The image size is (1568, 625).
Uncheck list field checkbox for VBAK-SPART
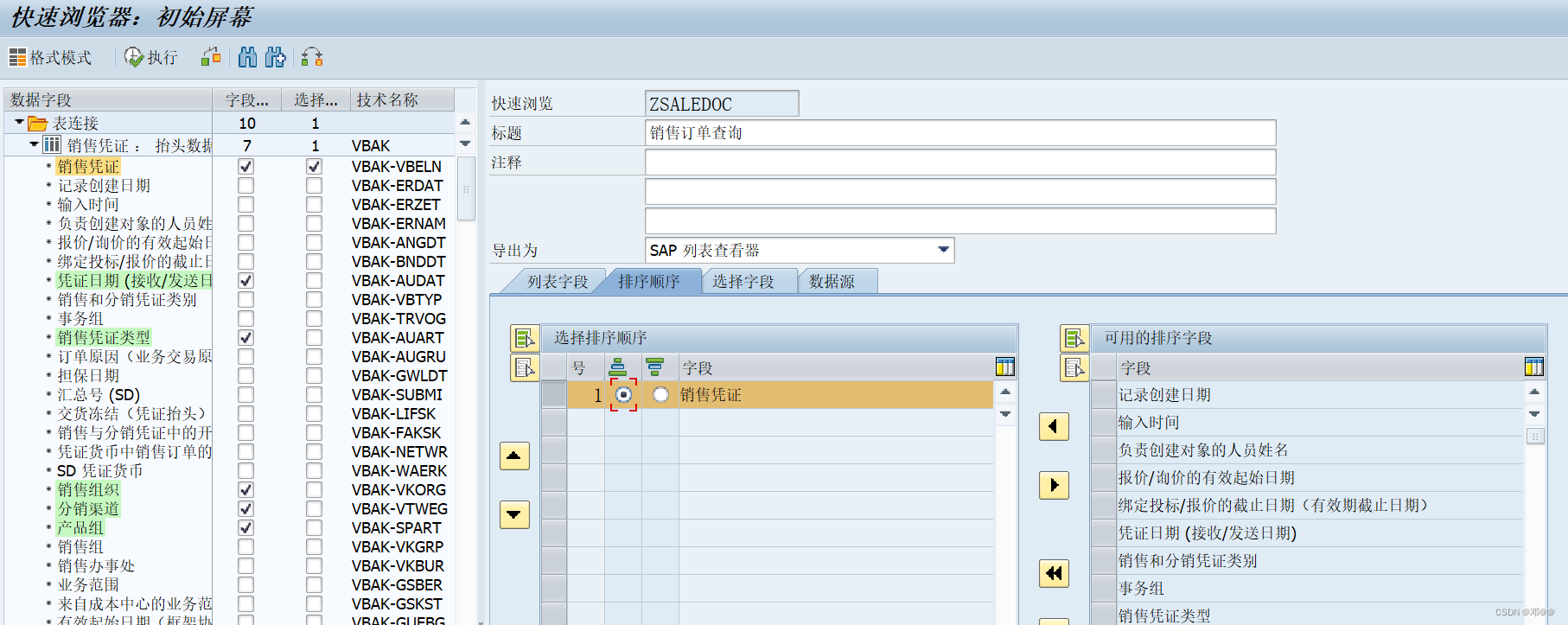(246, 527)
